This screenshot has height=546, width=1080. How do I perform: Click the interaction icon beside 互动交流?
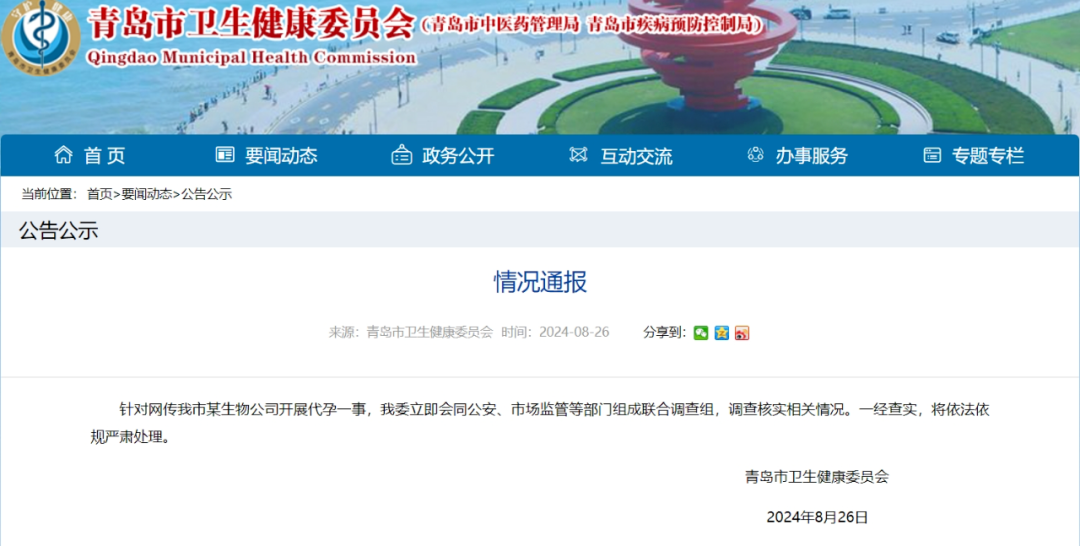pos(579,155)
